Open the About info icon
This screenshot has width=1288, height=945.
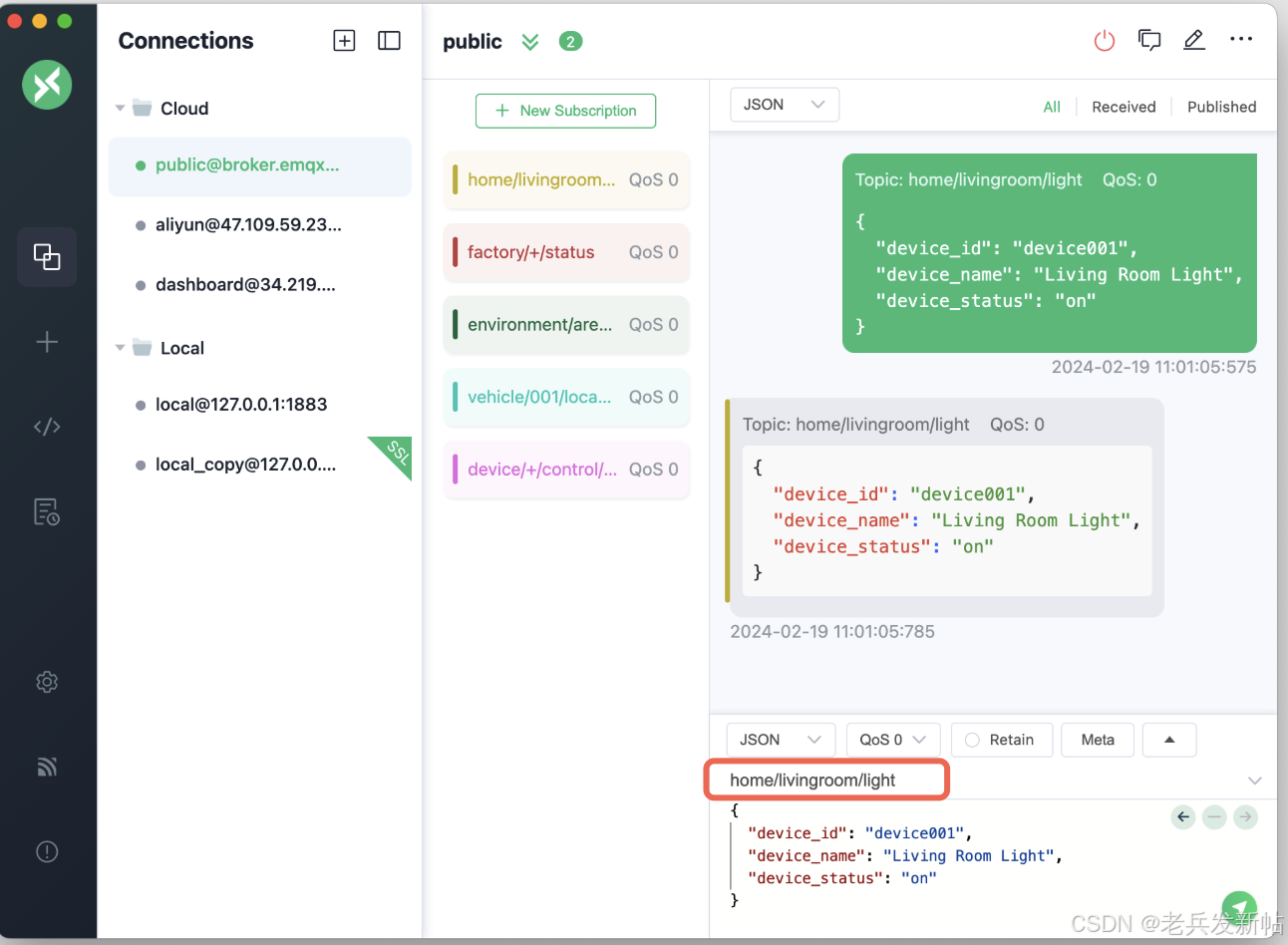coord(47,851)
